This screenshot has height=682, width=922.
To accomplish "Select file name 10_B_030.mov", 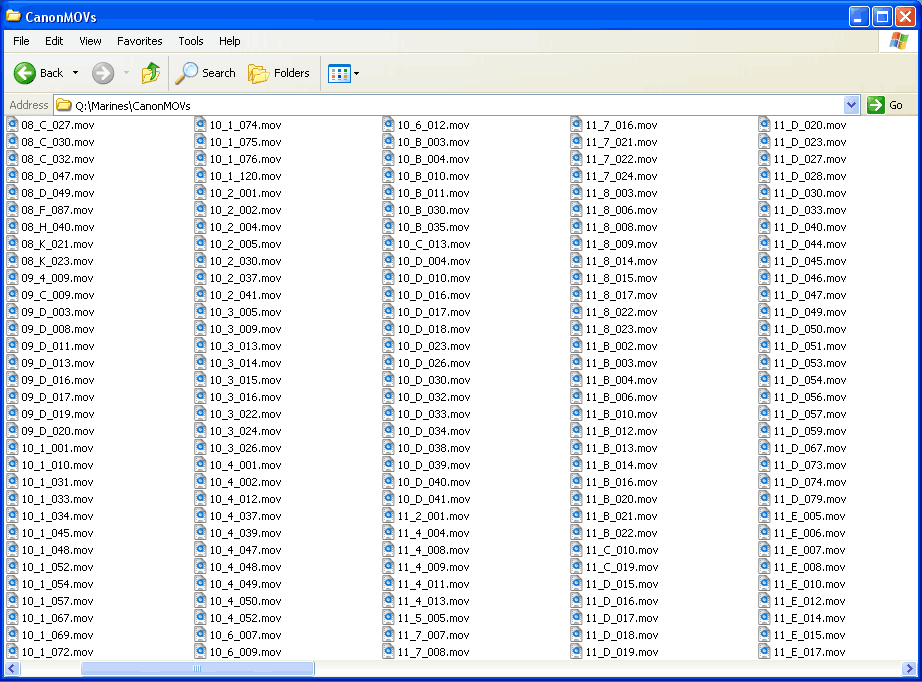I will point(433,210).
